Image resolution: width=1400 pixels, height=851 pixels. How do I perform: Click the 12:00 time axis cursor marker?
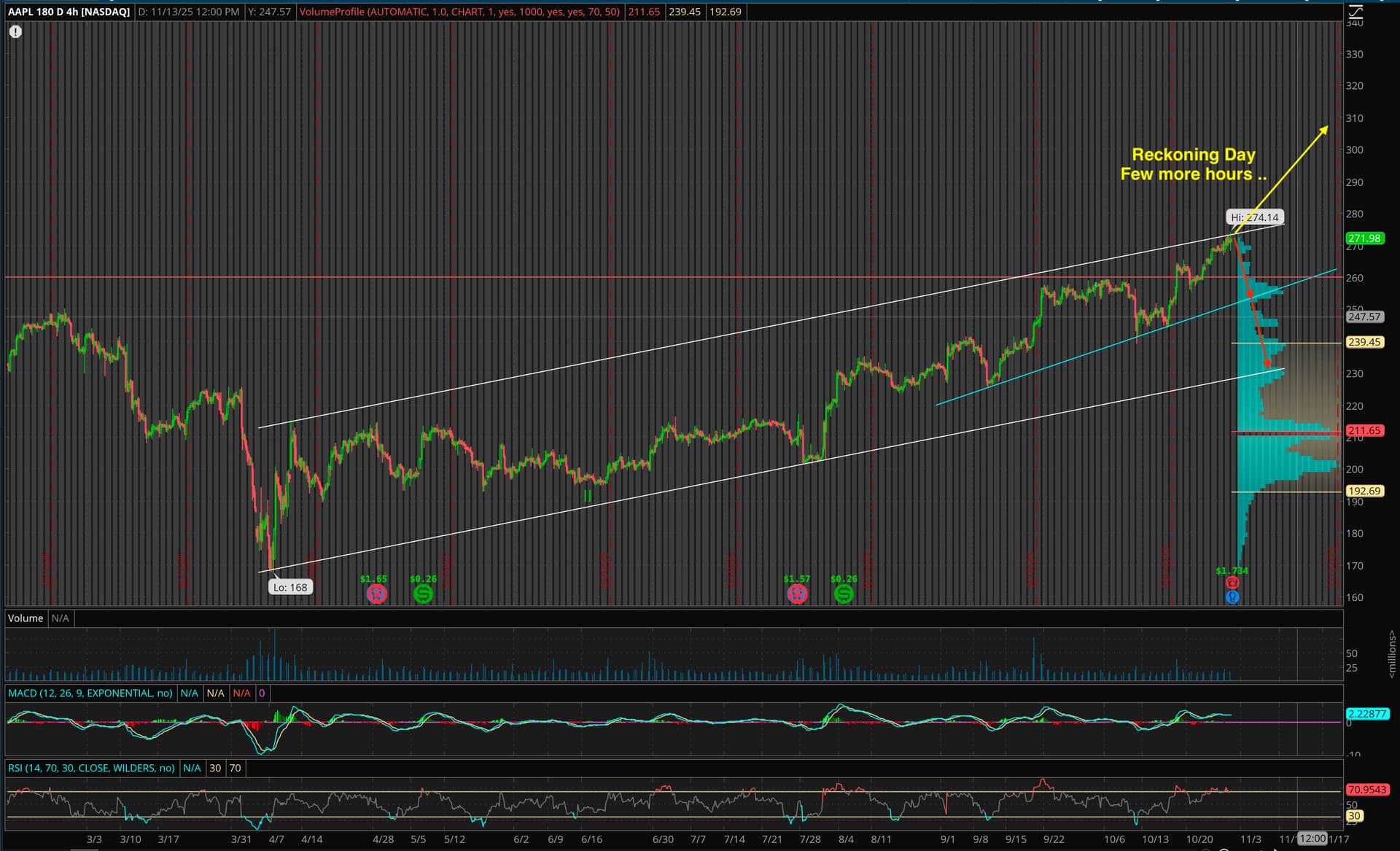click(1312, 839)
